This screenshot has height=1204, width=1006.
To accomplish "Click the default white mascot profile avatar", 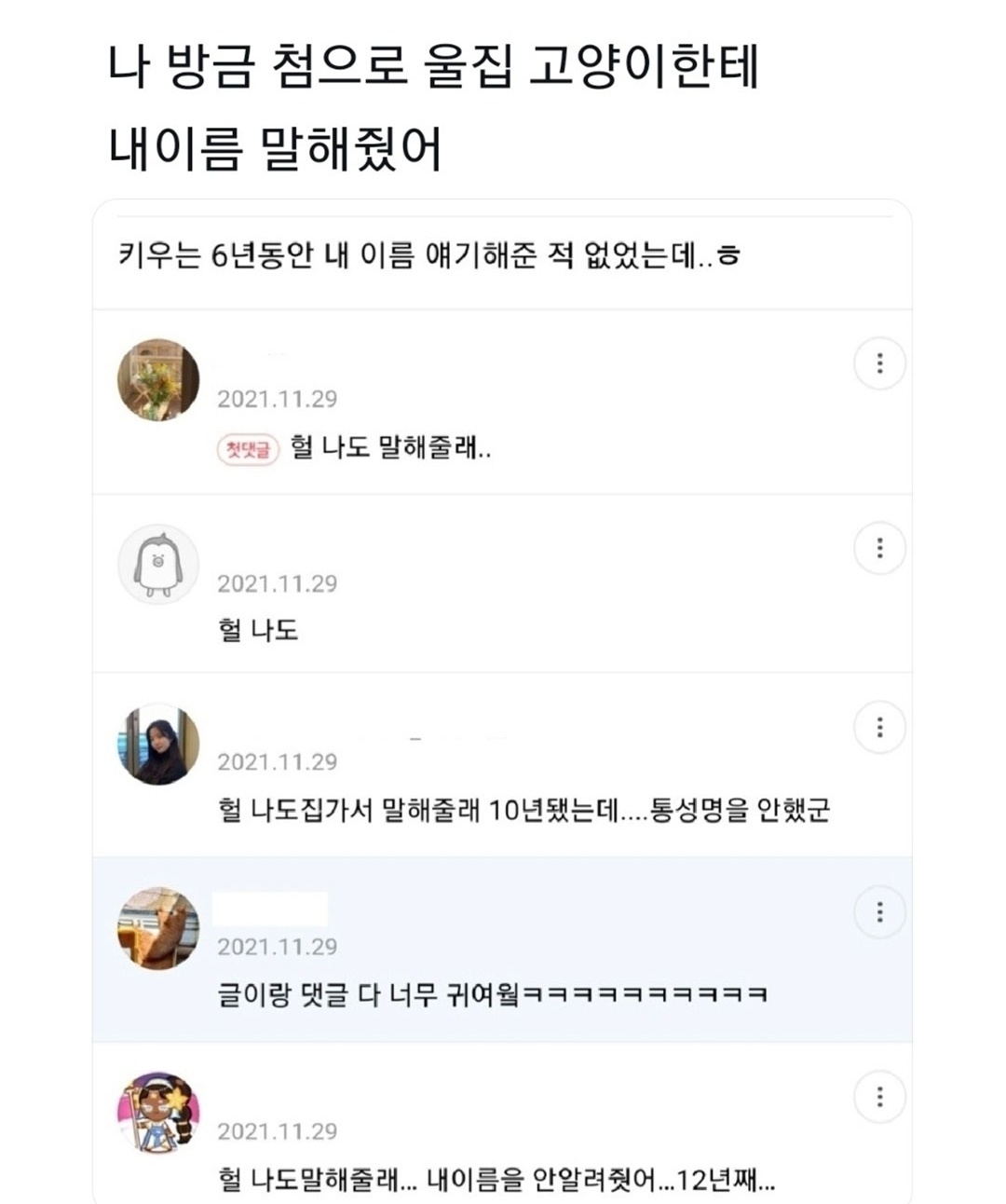I will (158, 565).
